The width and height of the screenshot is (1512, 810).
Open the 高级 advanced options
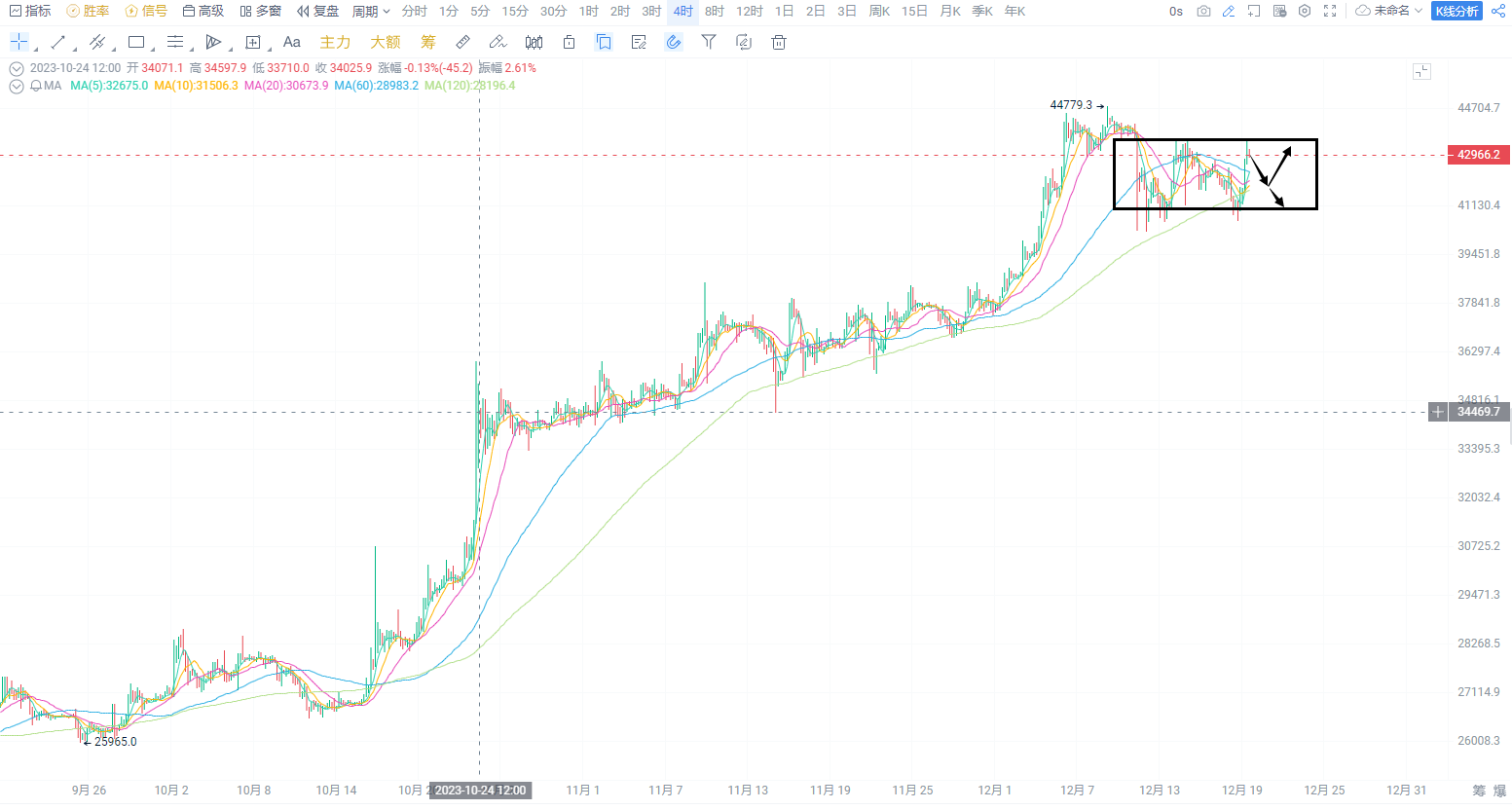(x=203, y=11)
